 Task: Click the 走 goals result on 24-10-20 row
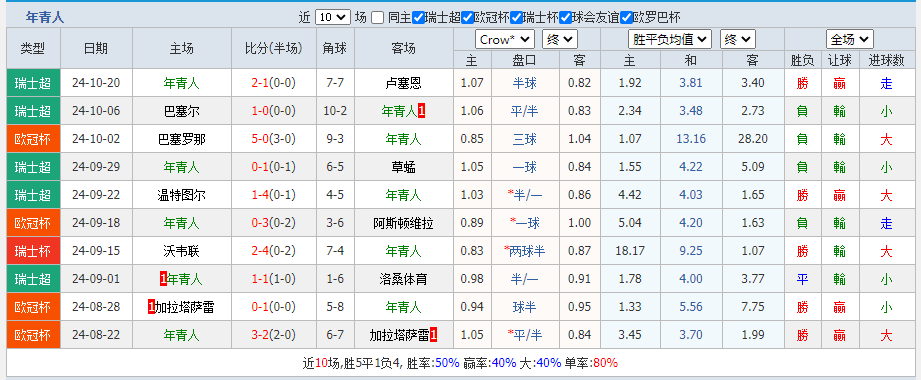886,83
